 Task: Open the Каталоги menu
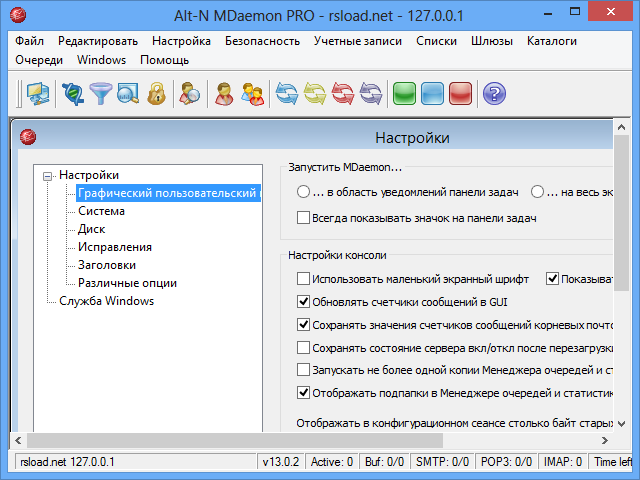[552, 41]
